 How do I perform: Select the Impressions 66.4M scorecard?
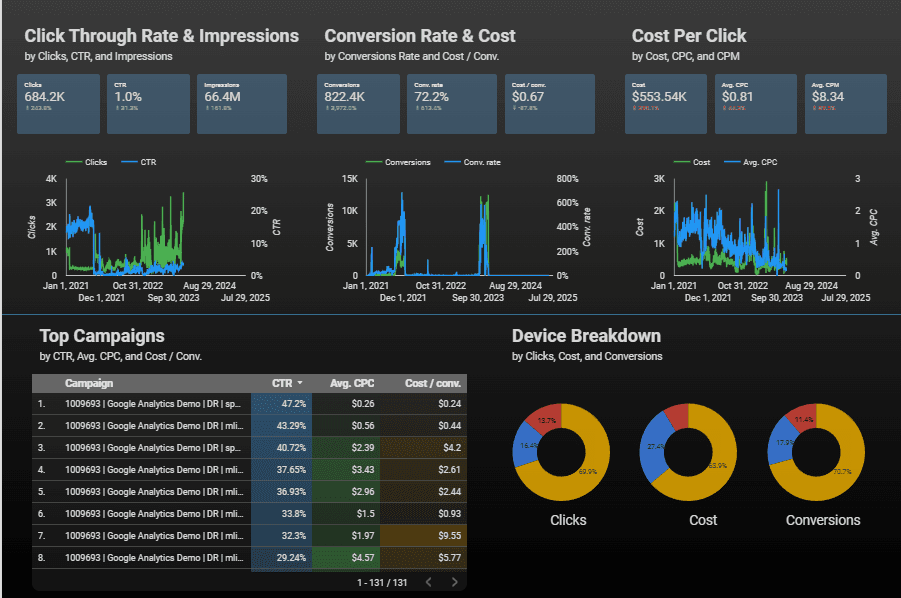(x=242, y=104)
